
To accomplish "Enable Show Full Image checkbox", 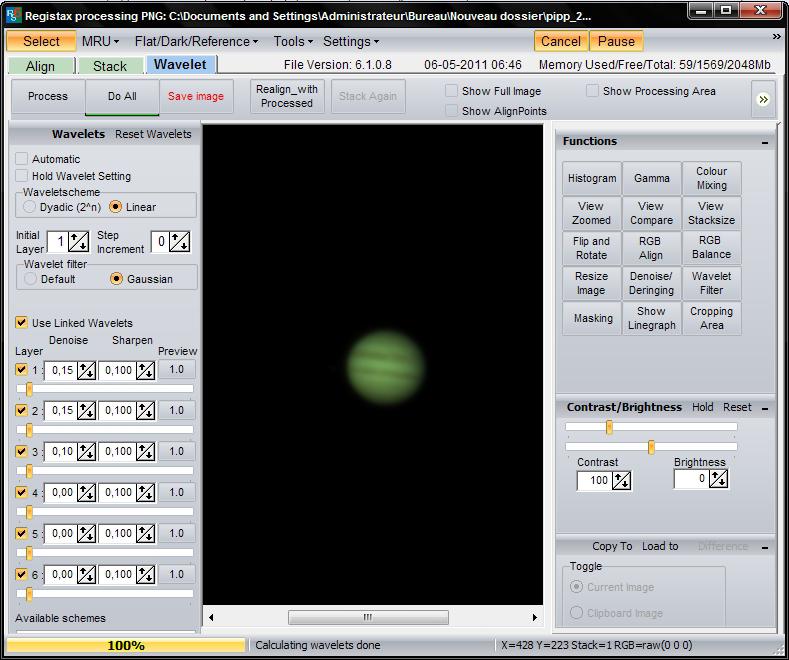I will coord(451,91).
